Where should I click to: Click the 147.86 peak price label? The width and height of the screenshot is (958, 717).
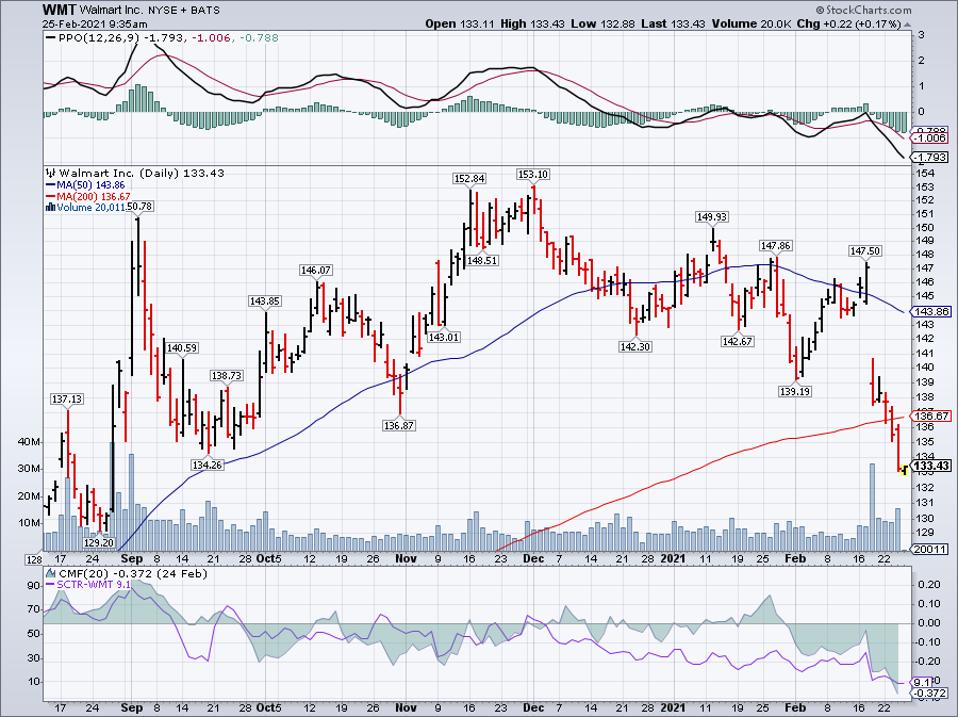click(775, 246)
